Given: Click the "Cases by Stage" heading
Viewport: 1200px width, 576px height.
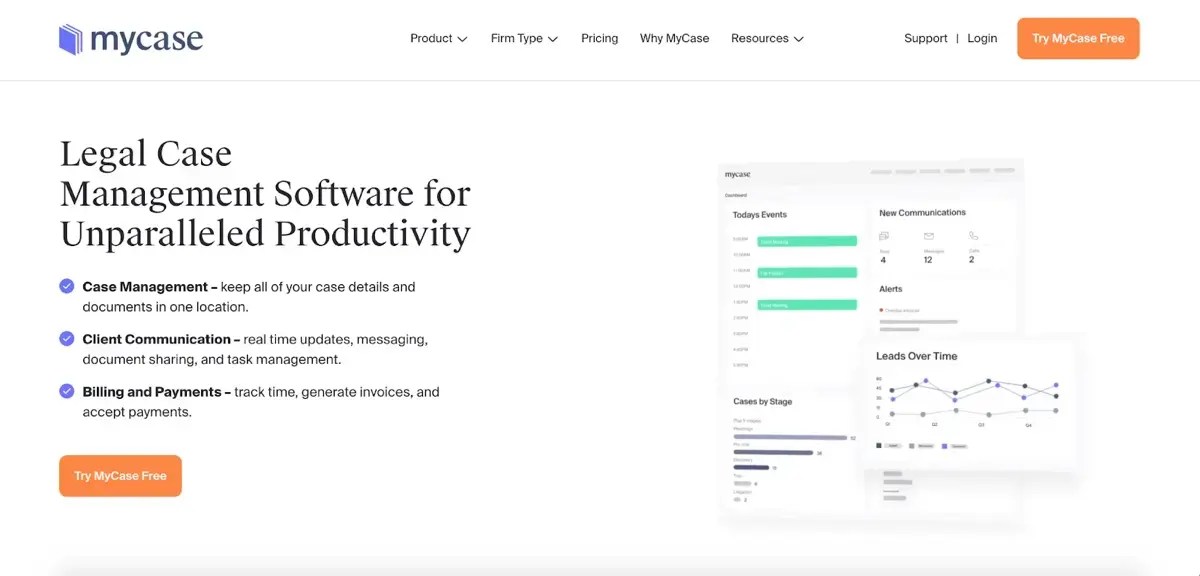Looking at the screenshot, I should (762, 402).
